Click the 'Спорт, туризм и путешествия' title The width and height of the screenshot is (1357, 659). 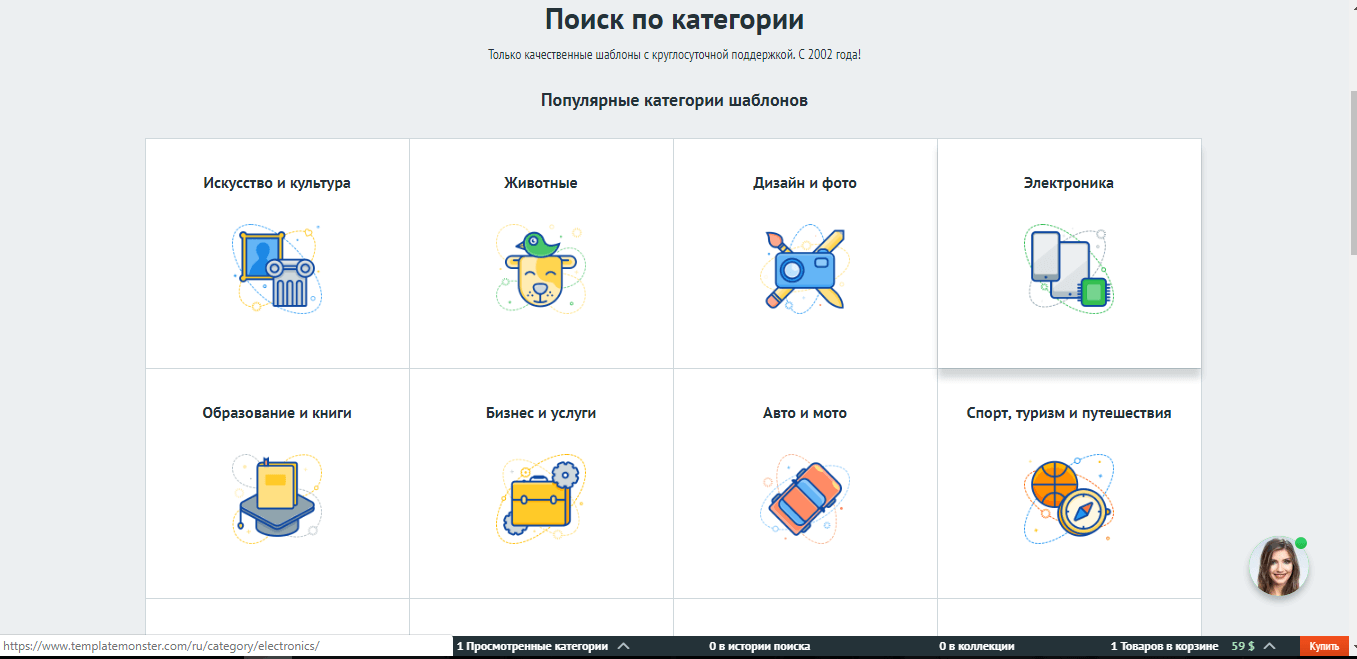pos(1069,413)
